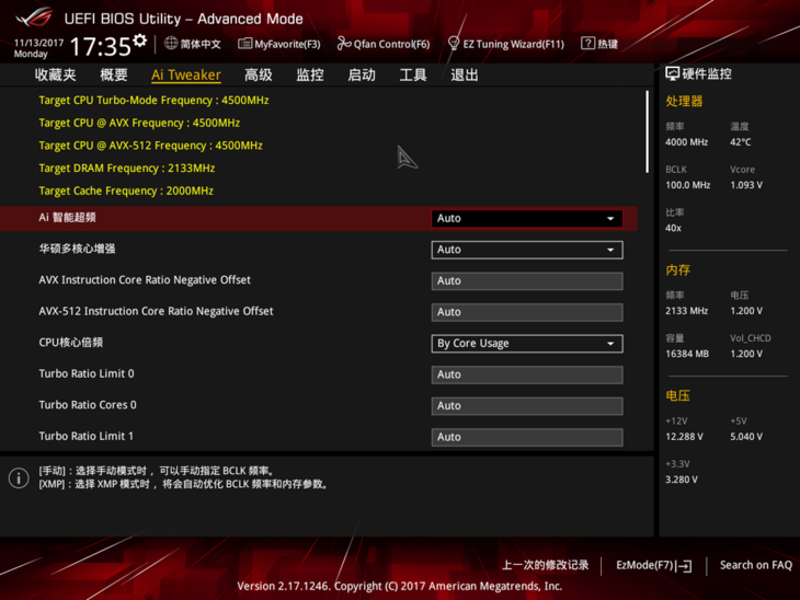Open 上一次的修改记录
Screen dimensions: 800x600
(545, 565)
